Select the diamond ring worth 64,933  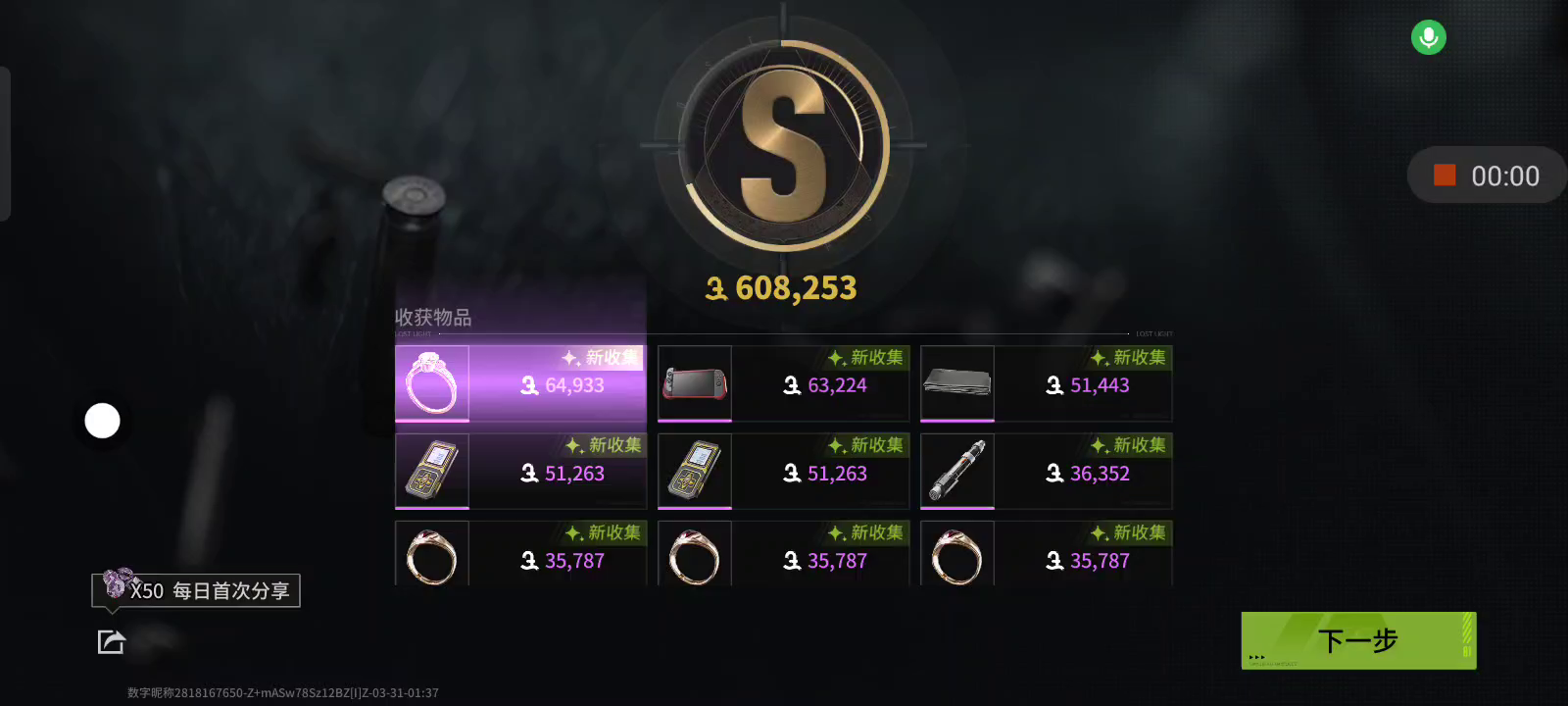tap(520, 383)
